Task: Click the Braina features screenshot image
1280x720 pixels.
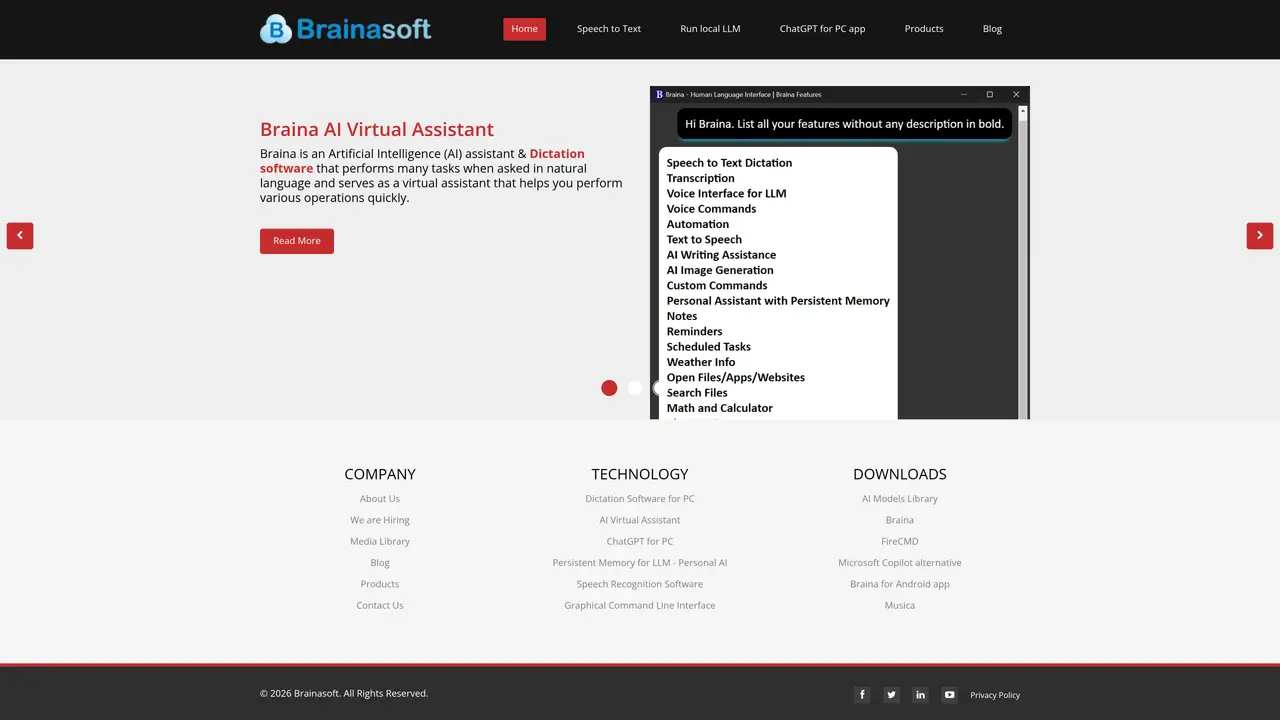Action: (840, 253)
